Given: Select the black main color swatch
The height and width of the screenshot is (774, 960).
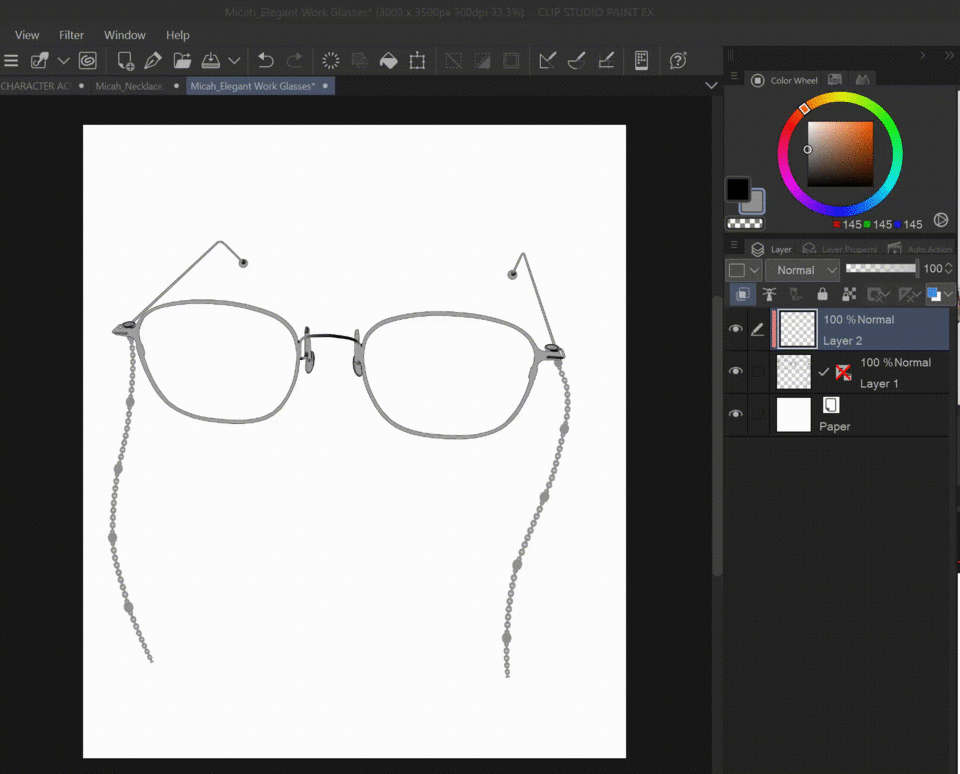Looking at the screenshot, I should click(x=738, y=189).
